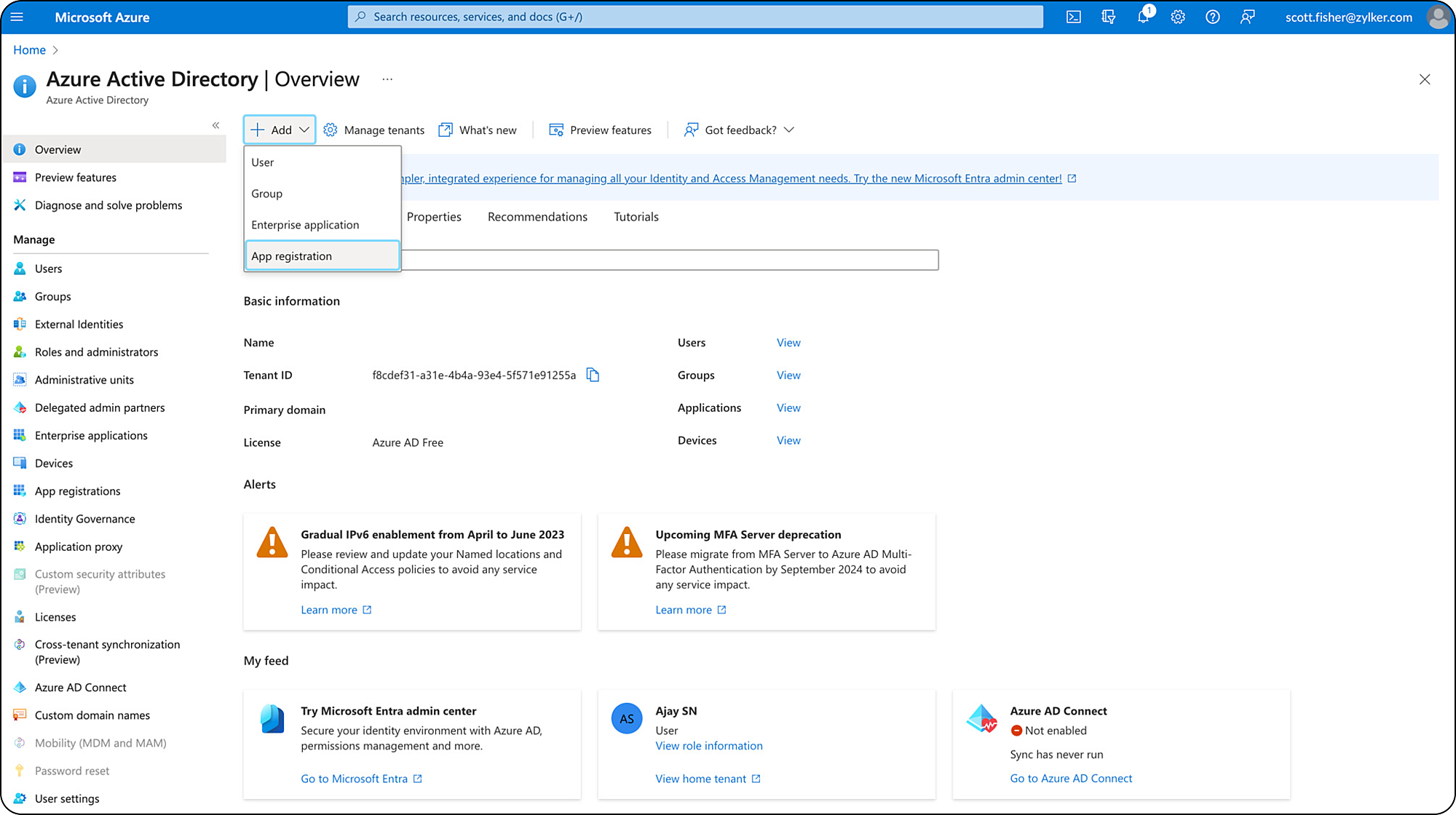Open the hamburger portal menu
Screen dimensions: 1456x815
[x=17, y=17]
